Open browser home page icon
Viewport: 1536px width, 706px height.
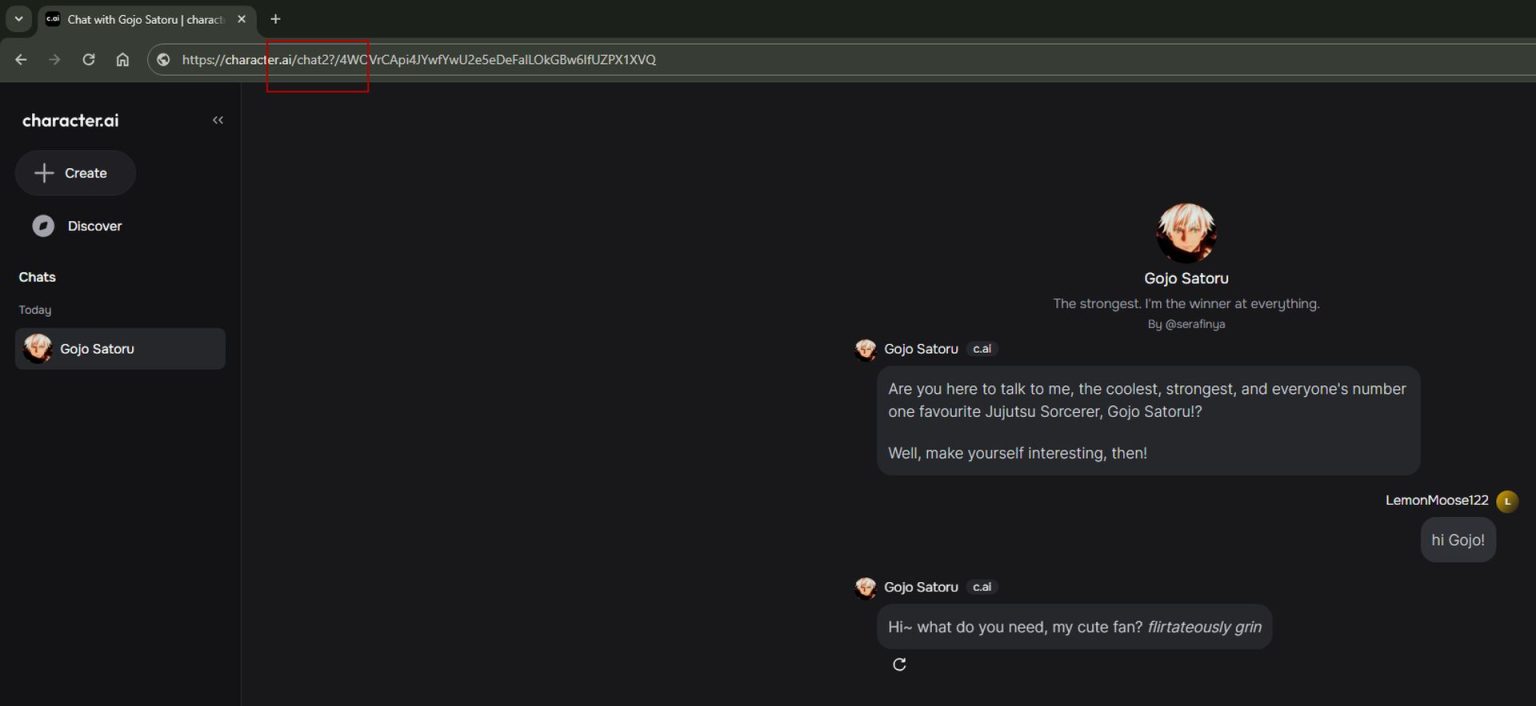[x=122, y=59]
